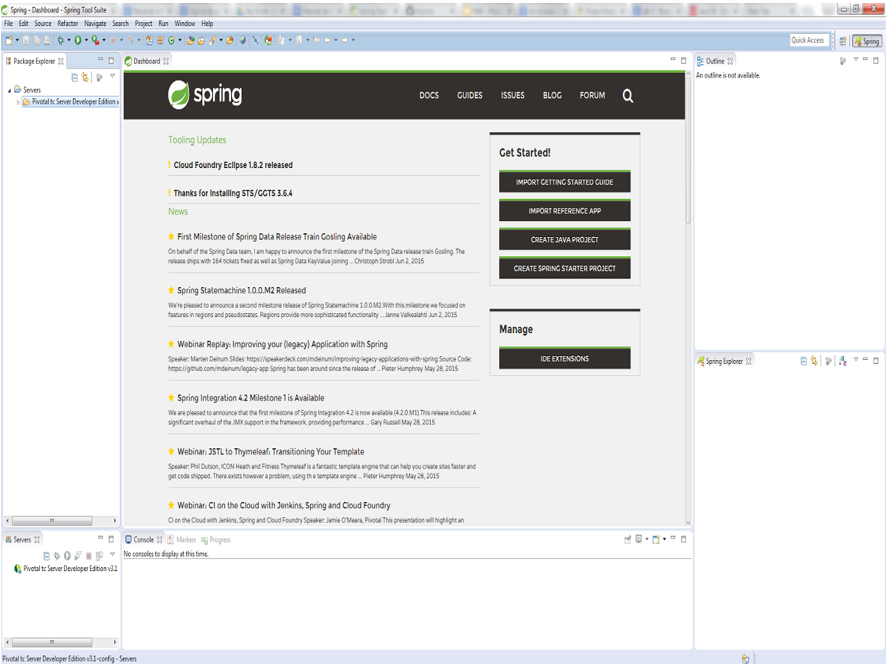Click Collapse All icon in Package Explorer
Screen dimensions: 888x664
point(74,77)
